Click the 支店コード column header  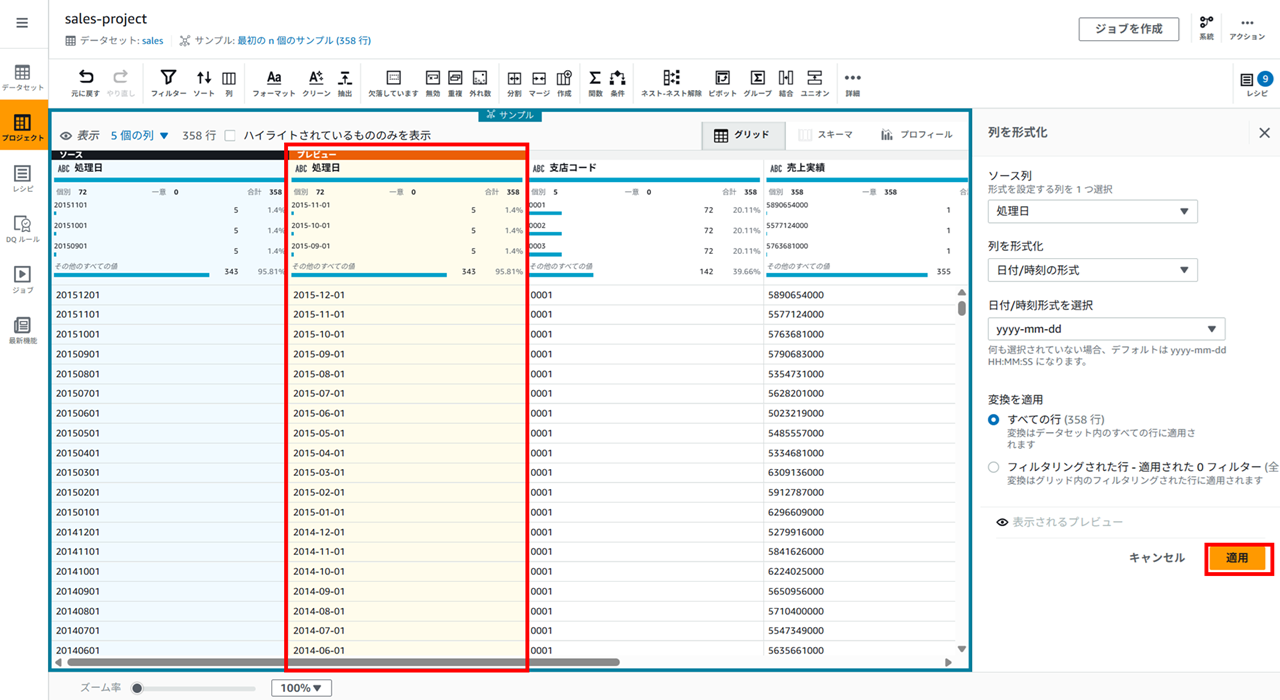574,168
